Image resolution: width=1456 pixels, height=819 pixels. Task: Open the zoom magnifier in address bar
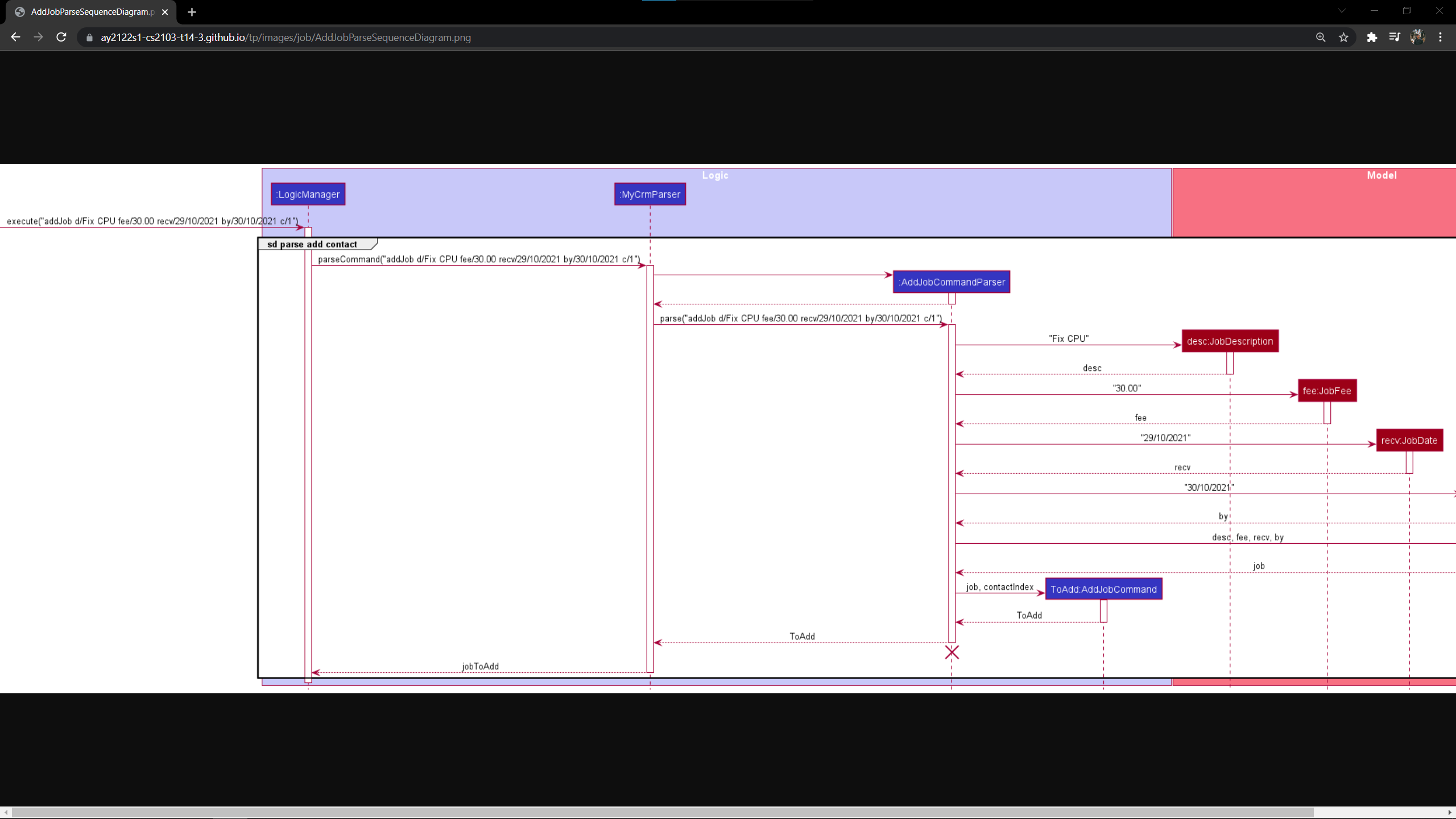[x=1321, y=37]
